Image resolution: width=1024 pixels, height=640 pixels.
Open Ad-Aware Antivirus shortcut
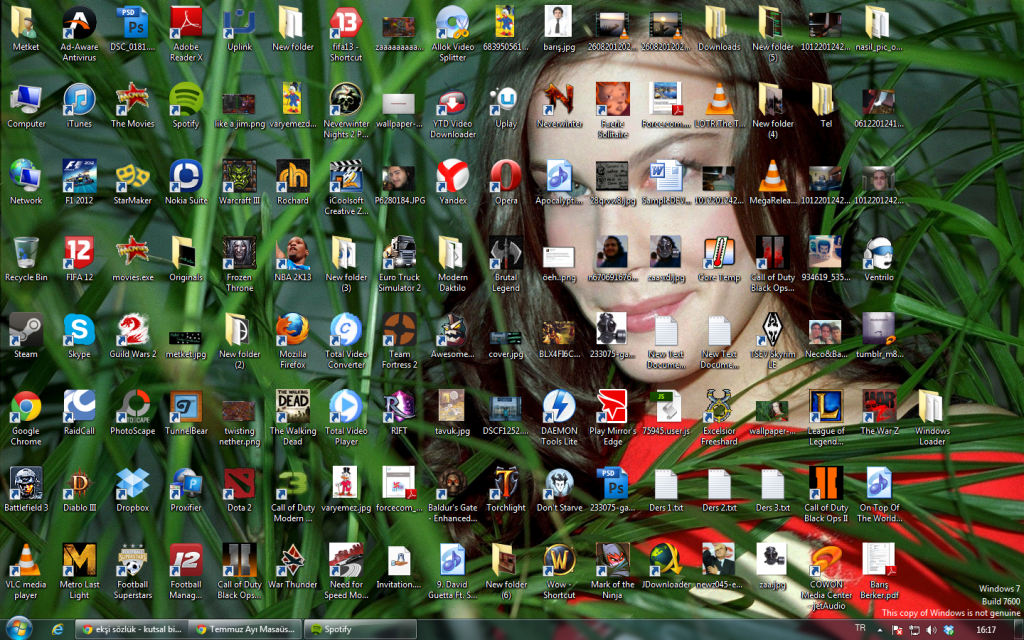(x=79, y=24)
